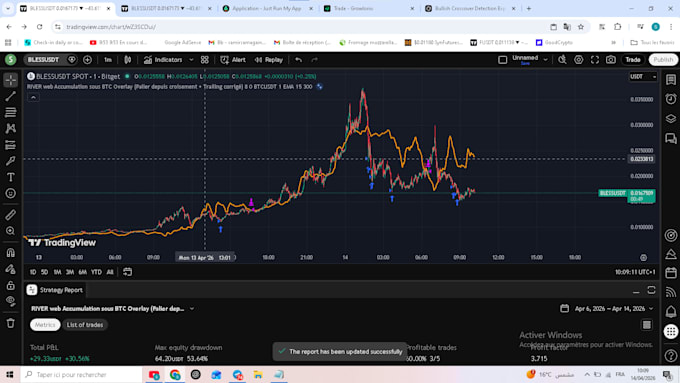Open the notifications bell panel
Image resolution: width=680 pixels, height=383 pixels.
[671, 311]
